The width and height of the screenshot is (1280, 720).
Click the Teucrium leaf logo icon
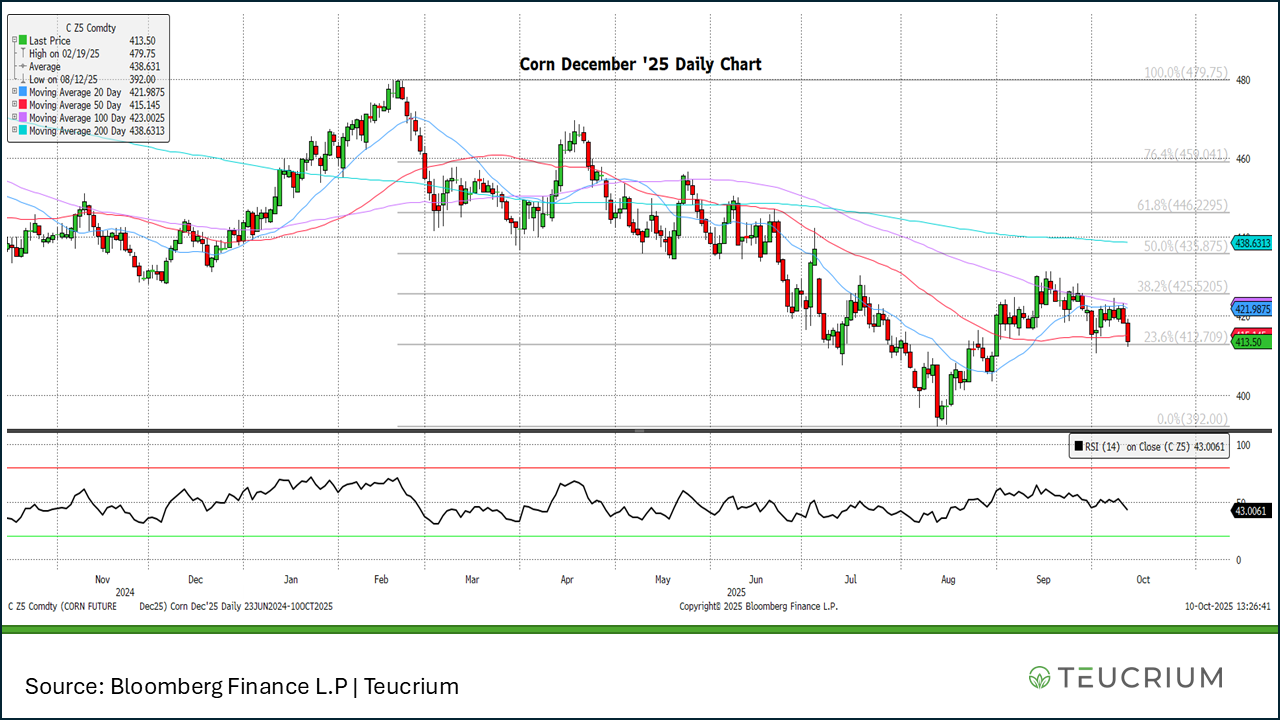click(x=1040, y=678)
